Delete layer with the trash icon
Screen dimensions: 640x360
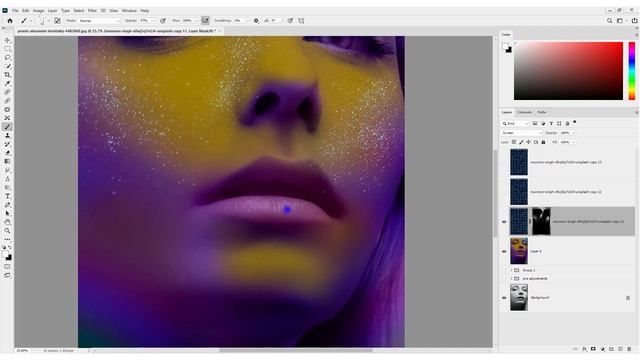629,349
